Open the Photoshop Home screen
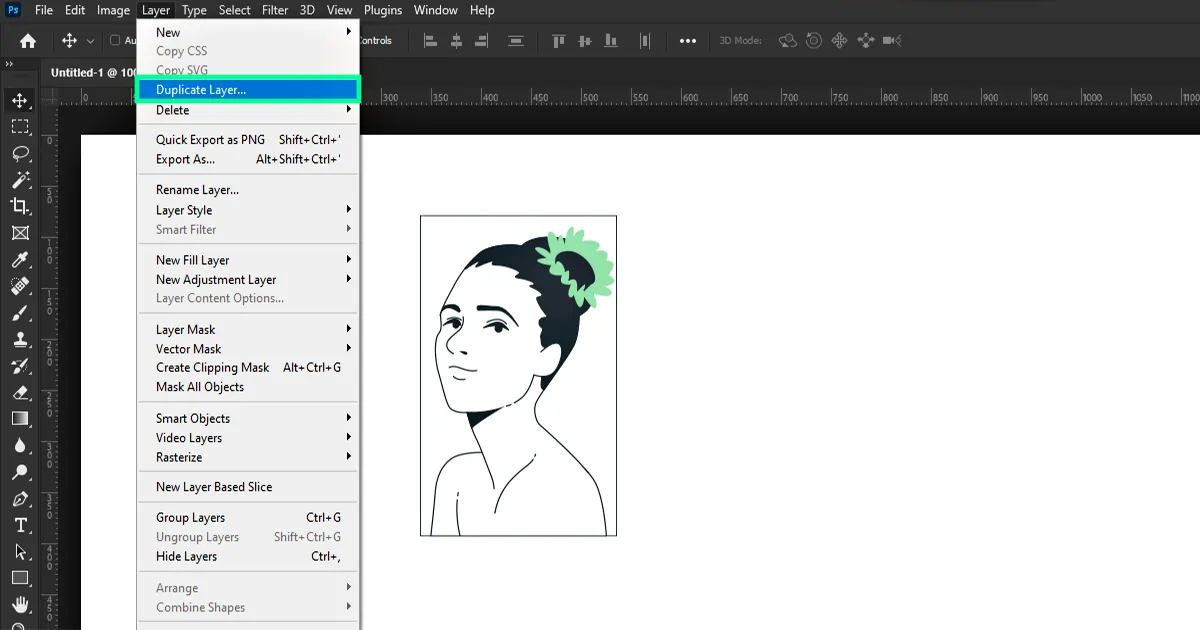This screenshot has height=630, width=1200. pos(26,40)
